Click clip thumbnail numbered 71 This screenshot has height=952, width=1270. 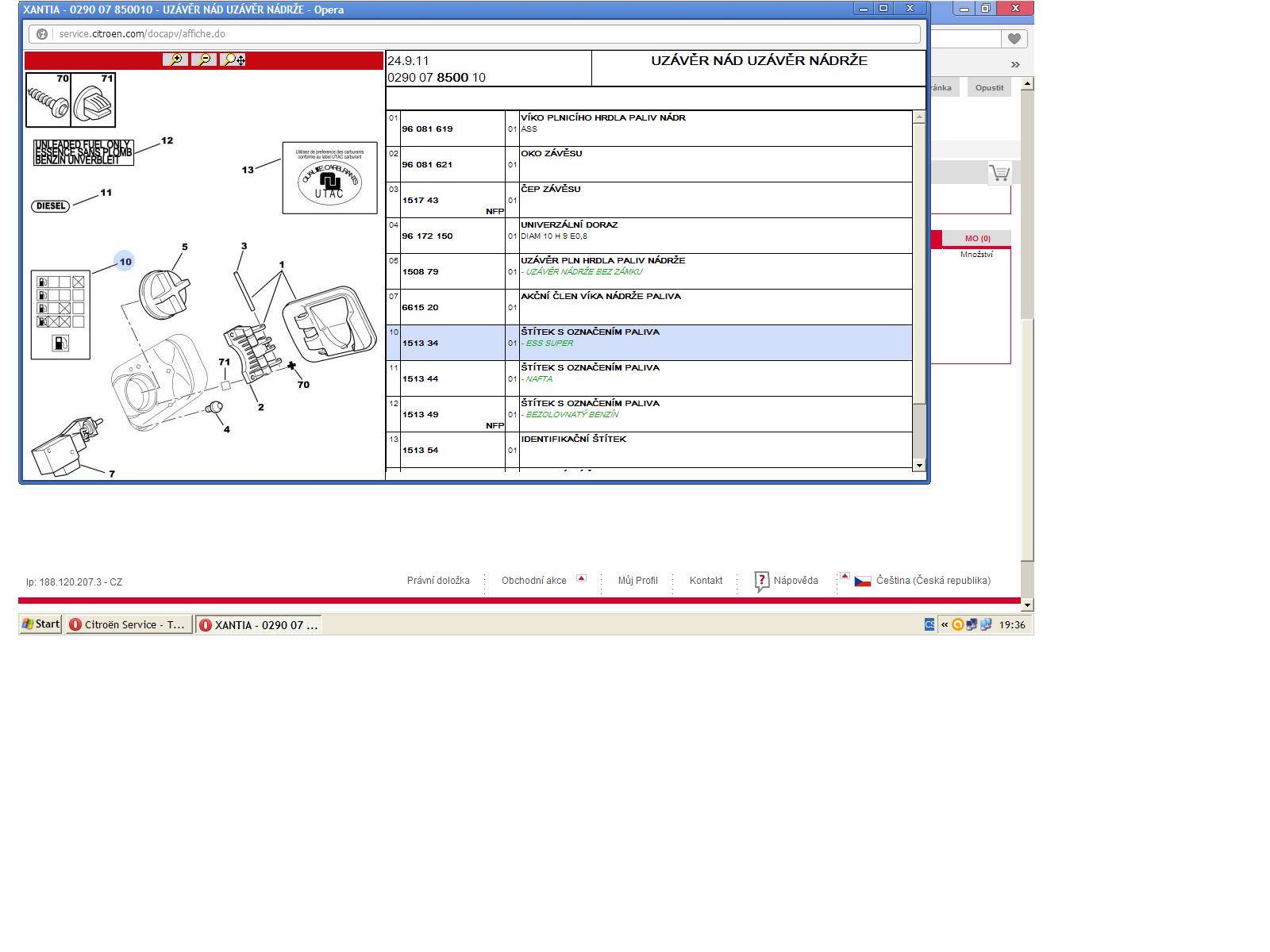point(94,100)
